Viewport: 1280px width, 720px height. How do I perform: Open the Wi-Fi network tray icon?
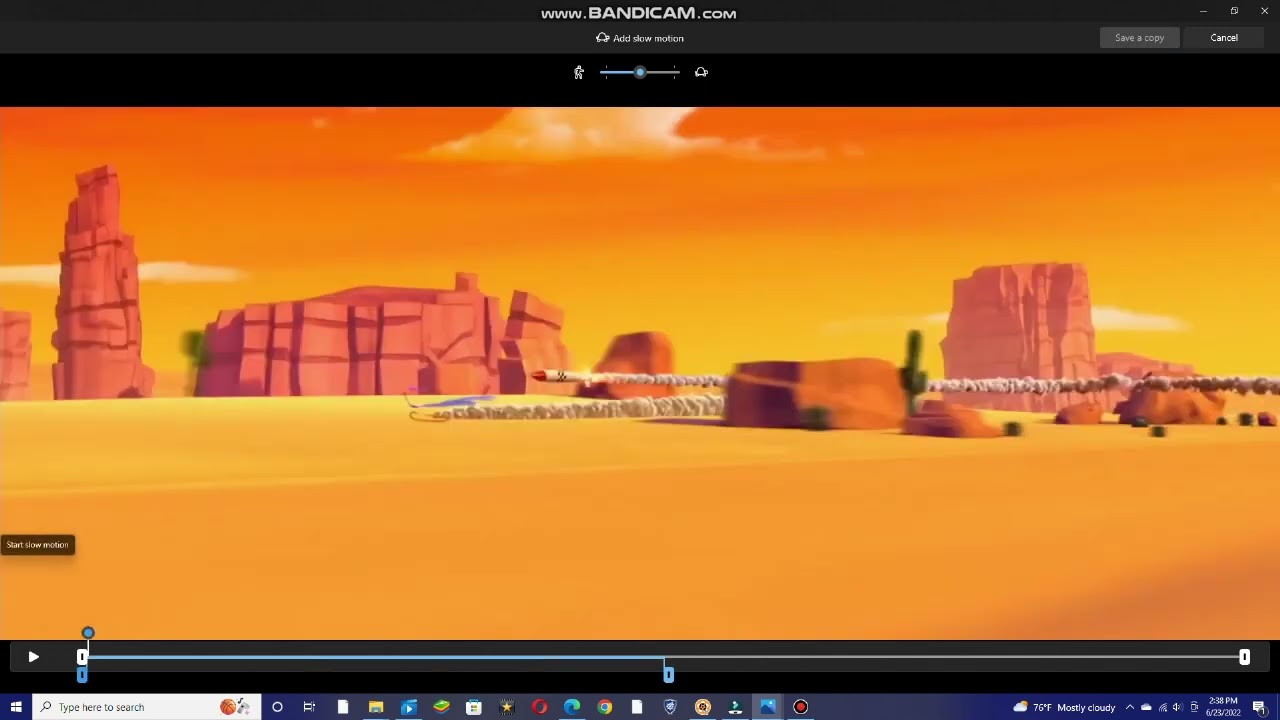coord(1162,707)
